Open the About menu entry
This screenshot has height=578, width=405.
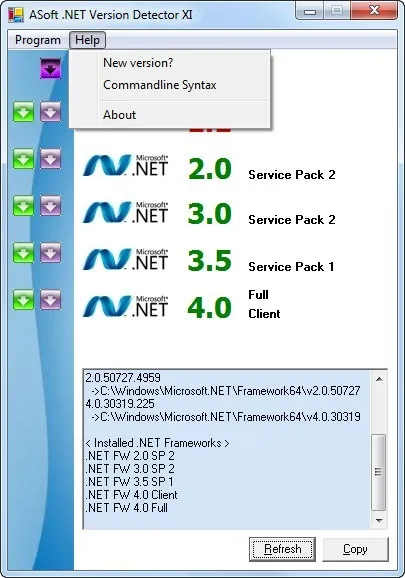click(119, 115)
